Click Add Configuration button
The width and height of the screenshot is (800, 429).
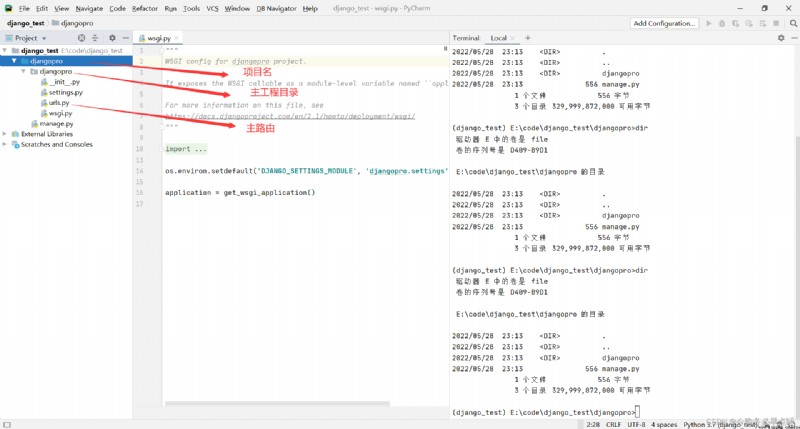[x=664, y=23]
